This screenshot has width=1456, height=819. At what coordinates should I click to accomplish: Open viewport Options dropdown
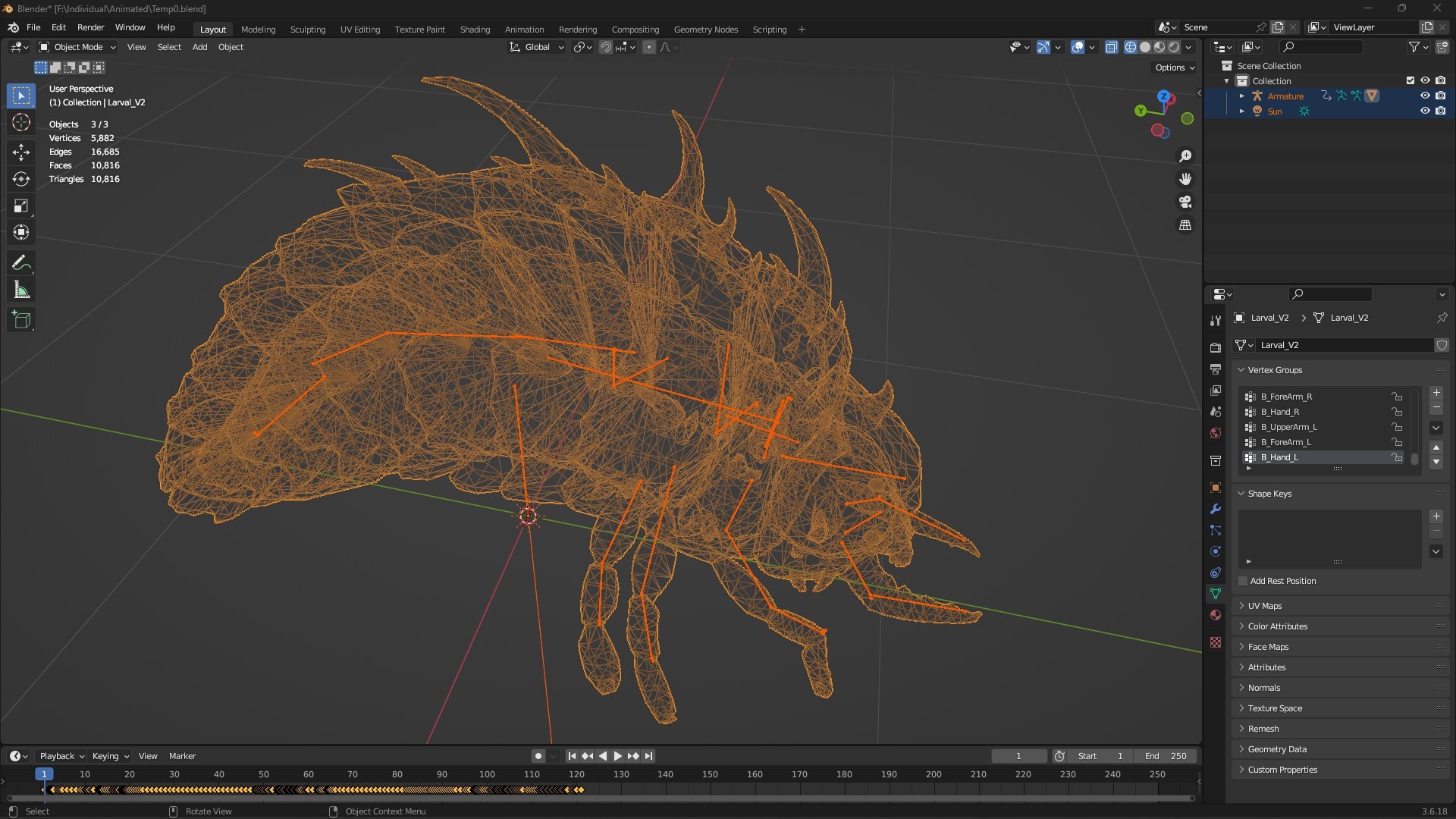coord(1174,67)
